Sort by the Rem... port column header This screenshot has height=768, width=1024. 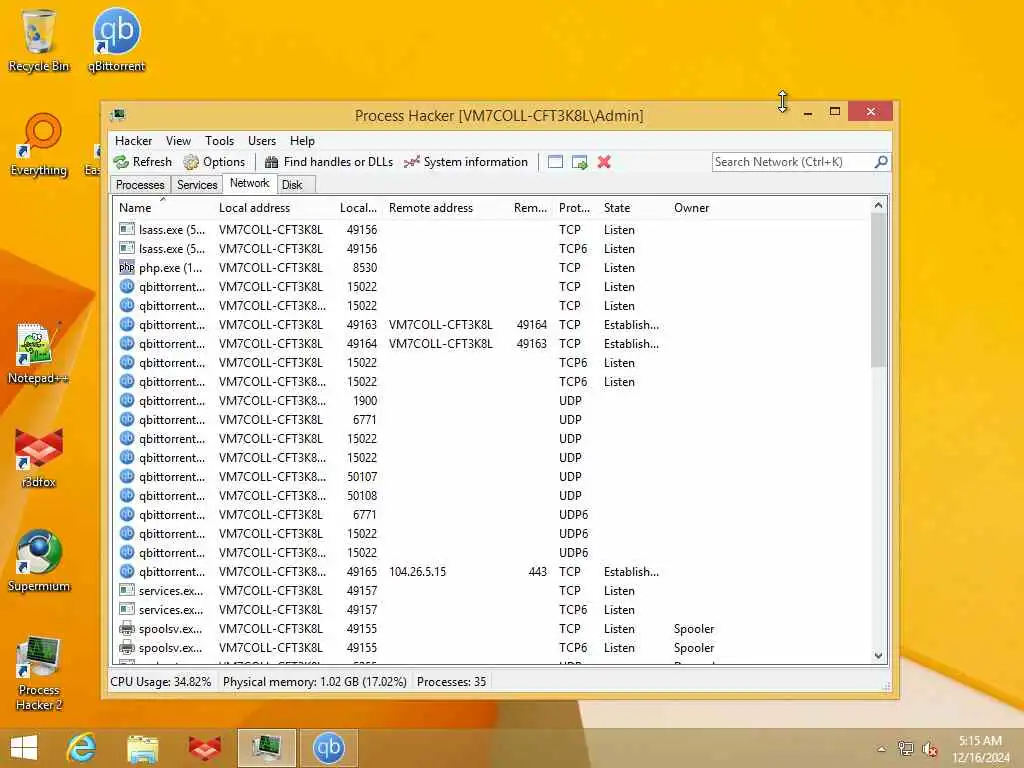click(x=530, y=208)
